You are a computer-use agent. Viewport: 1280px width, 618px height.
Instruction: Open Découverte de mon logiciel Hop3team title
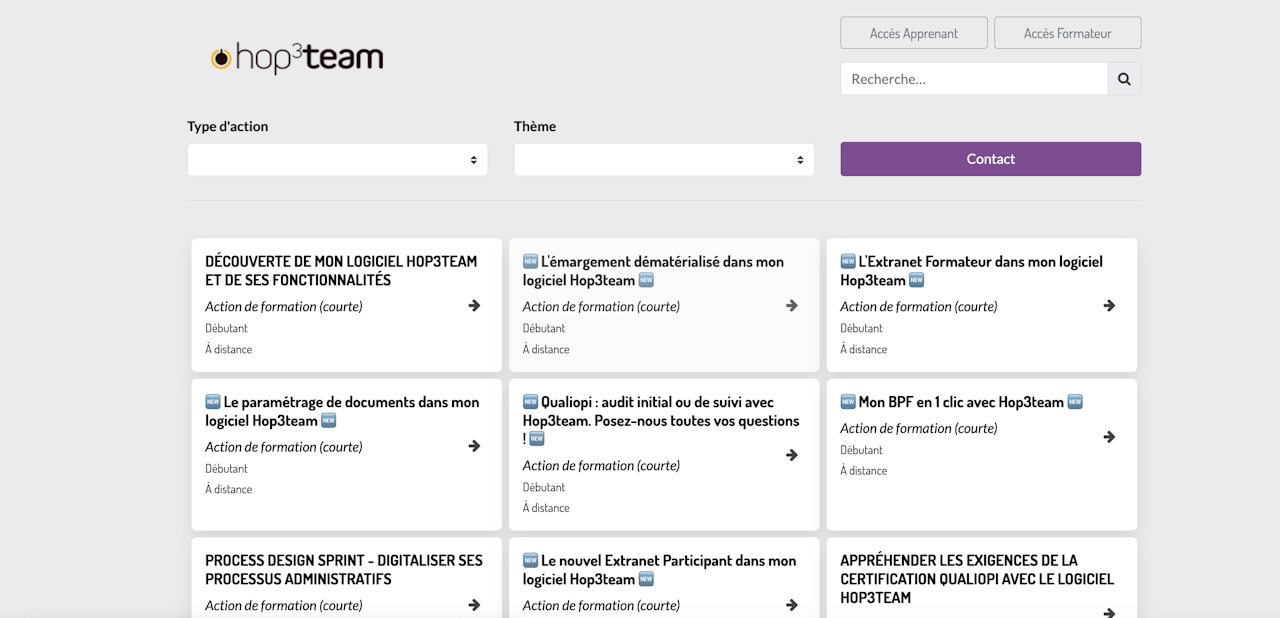point(341,271)
